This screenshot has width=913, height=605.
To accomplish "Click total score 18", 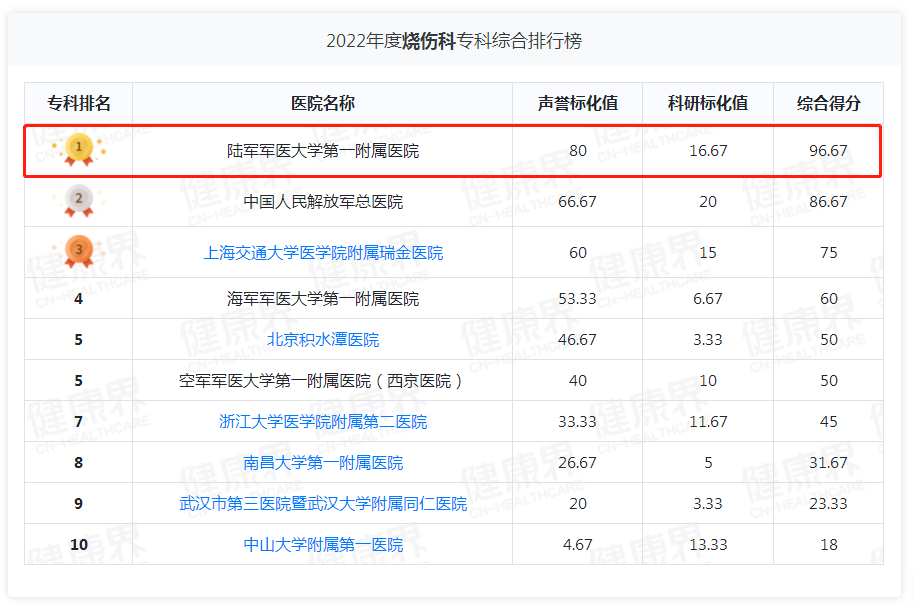I will pos(829,545).
